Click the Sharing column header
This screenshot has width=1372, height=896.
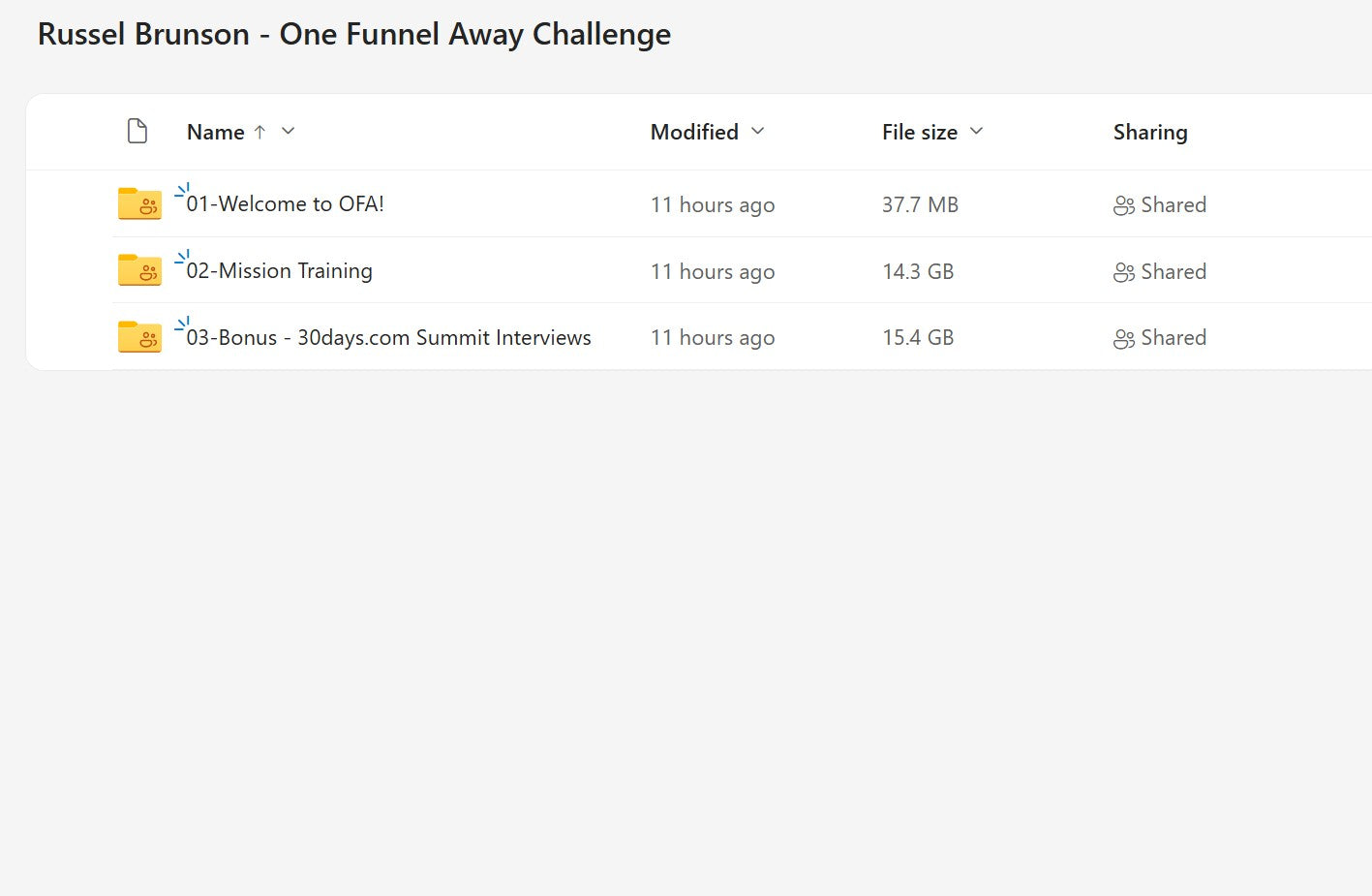click(x=1149, y=132)
